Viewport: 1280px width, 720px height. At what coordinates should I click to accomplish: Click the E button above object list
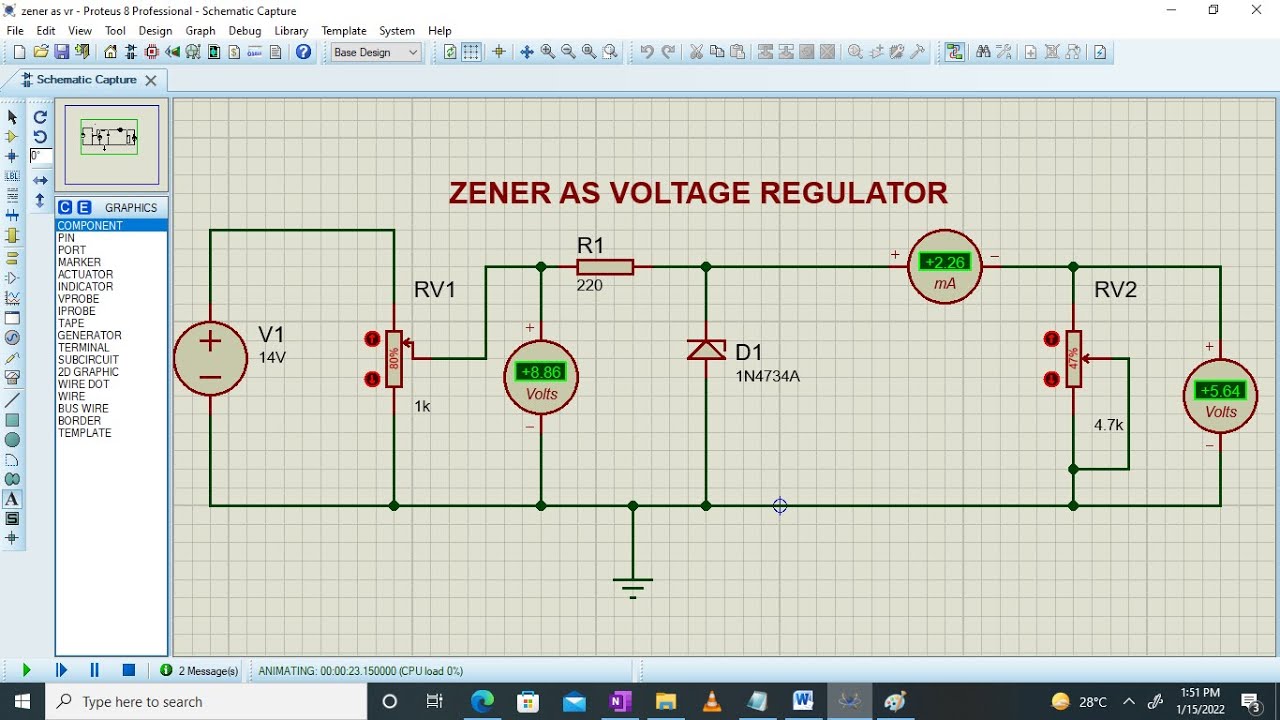(x=84, y=207)
